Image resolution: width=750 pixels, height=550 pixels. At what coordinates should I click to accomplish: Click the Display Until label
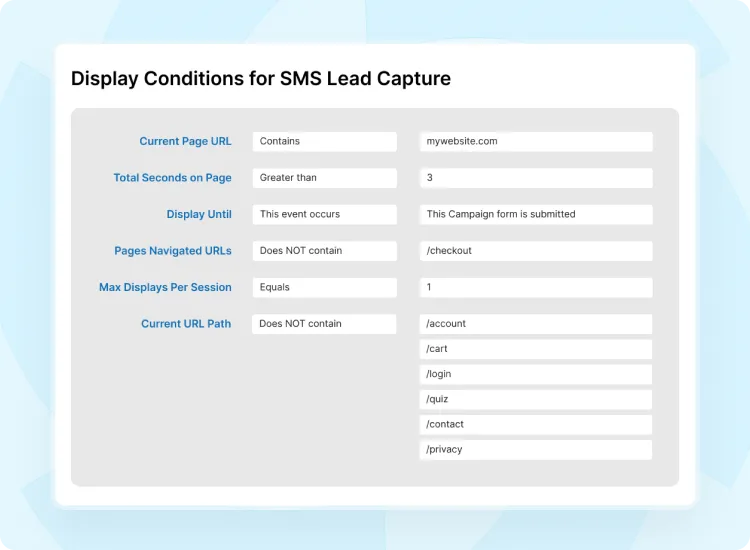[199, 214]
